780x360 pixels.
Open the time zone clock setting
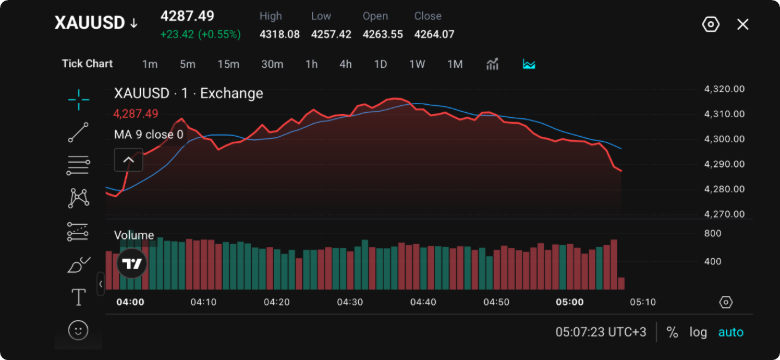click(601, 332)
